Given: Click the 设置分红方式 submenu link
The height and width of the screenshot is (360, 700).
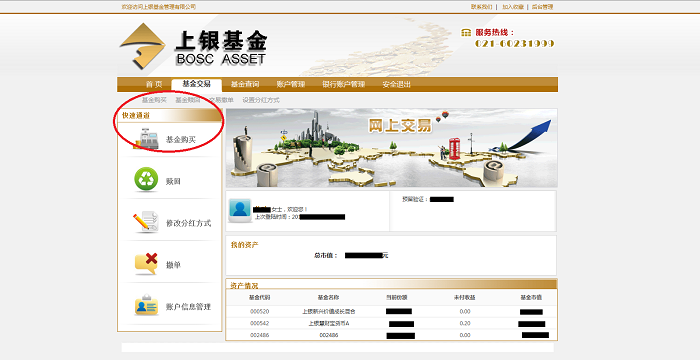Looking at the screenshot, I should point(261,100).
